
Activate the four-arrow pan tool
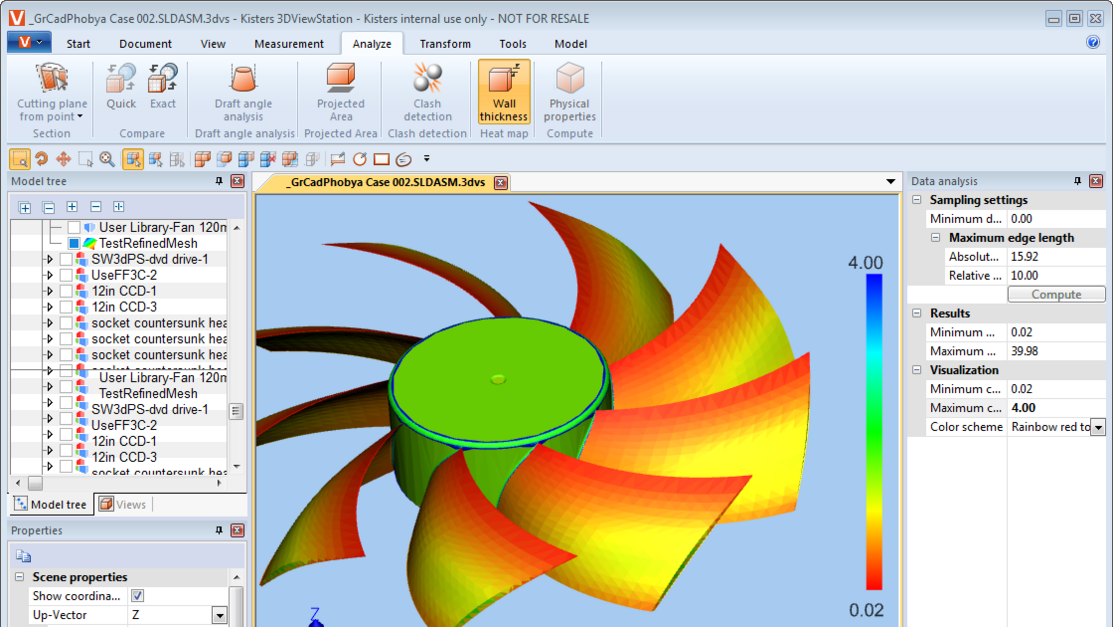click(x=64, y=159)
